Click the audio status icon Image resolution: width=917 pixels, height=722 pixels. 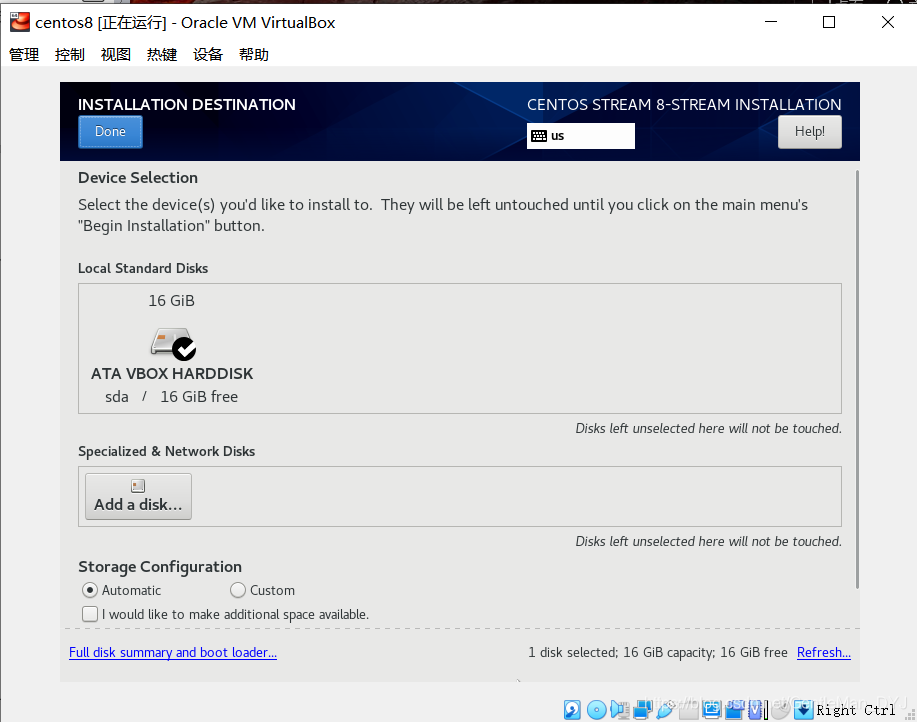(x=620, y=710)
